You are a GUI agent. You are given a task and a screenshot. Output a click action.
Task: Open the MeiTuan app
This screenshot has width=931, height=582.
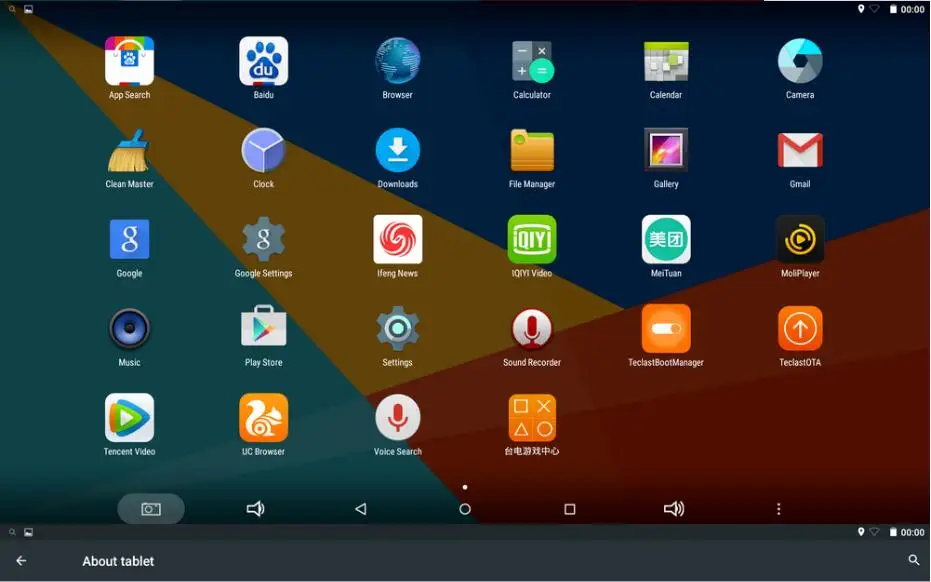666,239
